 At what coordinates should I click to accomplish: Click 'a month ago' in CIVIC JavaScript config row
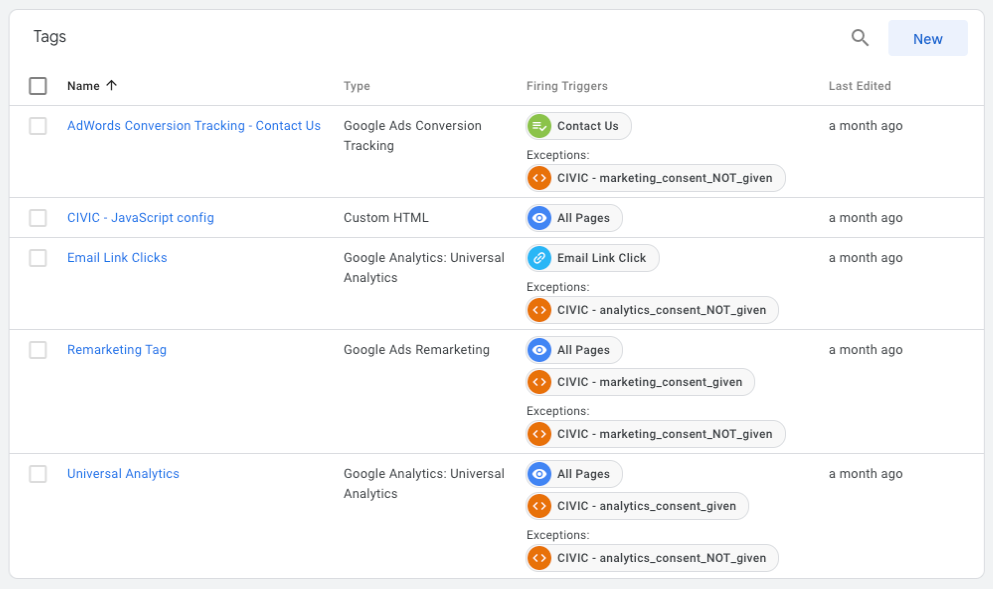(x=866, y=217)
